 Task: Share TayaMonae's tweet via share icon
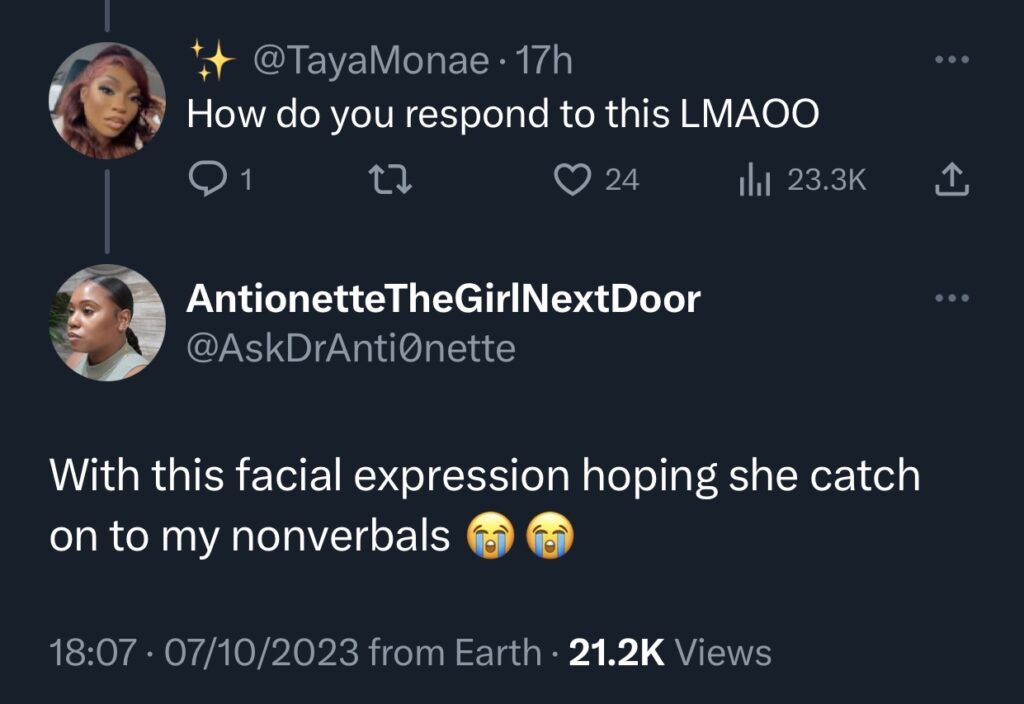951,179
